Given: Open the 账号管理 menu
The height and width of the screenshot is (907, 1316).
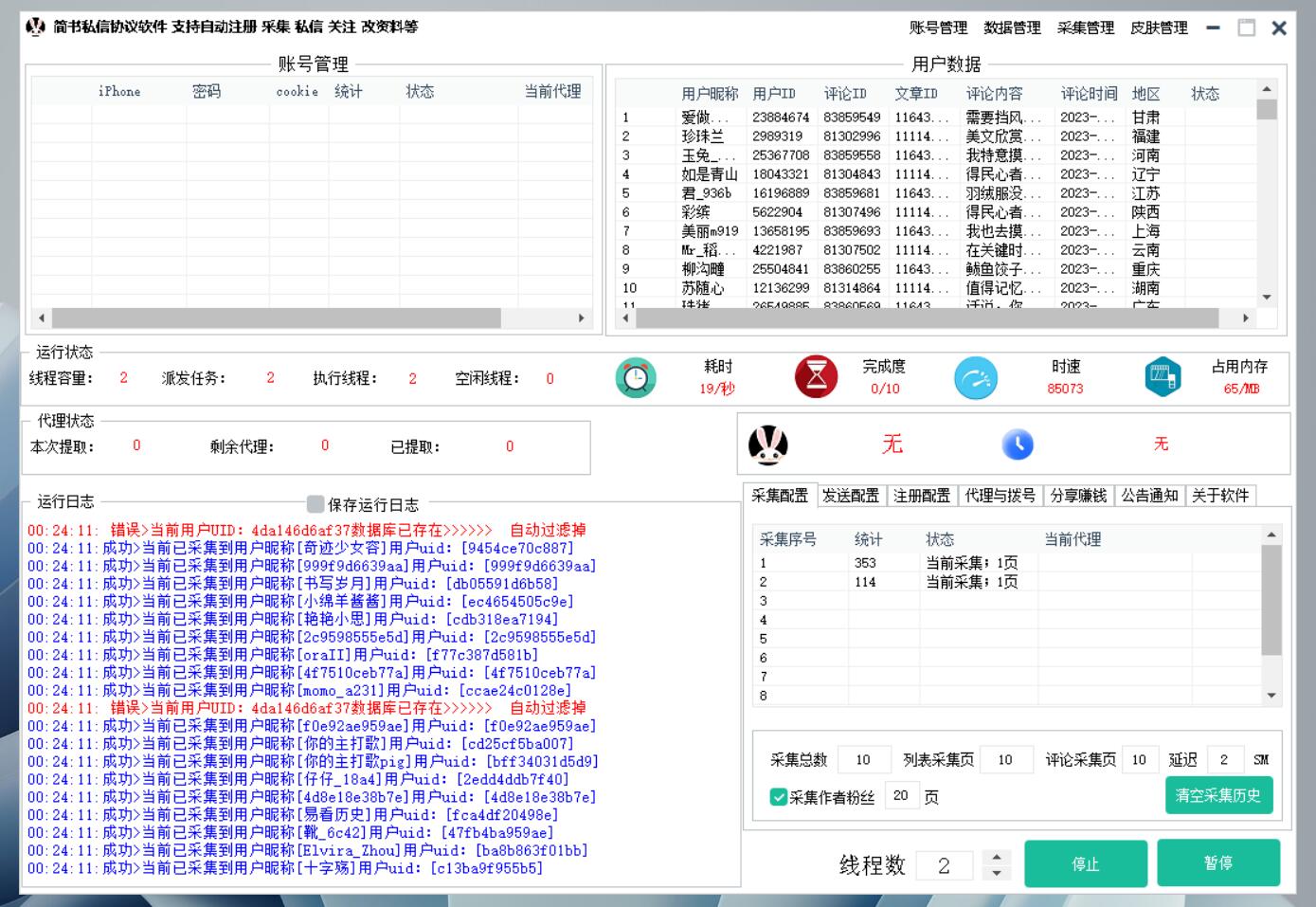Looking at the screenshot, I should (938, 27).
